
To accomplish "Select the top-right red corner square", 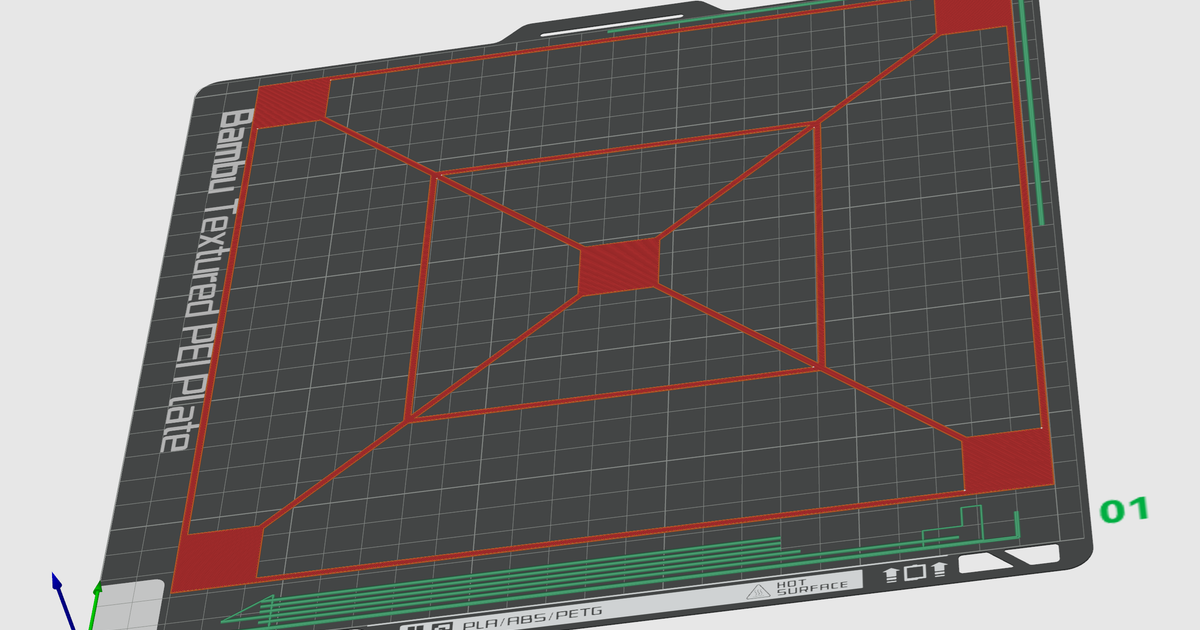I will [969, 15].
